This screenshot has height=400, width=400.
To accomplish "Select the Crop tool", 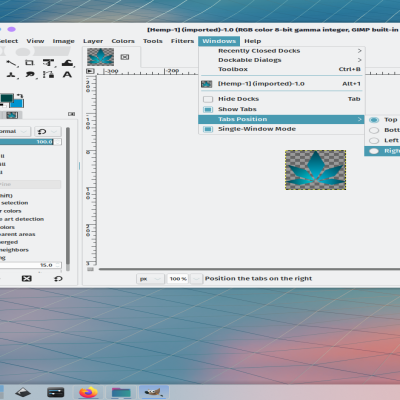I will (30, 63).
